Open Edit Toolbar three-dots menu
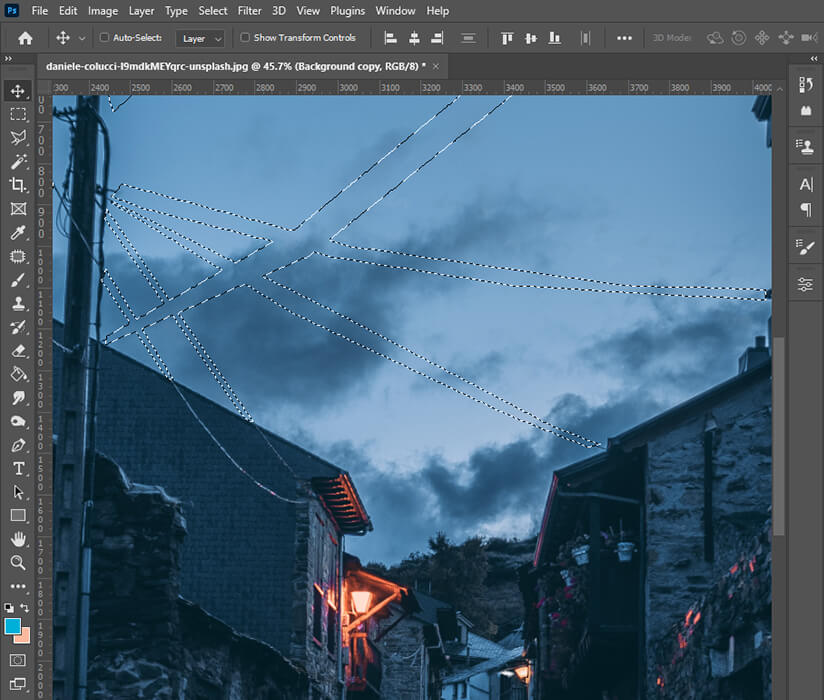The height and width of the screenshot is (700, 824). coord(18,586)
